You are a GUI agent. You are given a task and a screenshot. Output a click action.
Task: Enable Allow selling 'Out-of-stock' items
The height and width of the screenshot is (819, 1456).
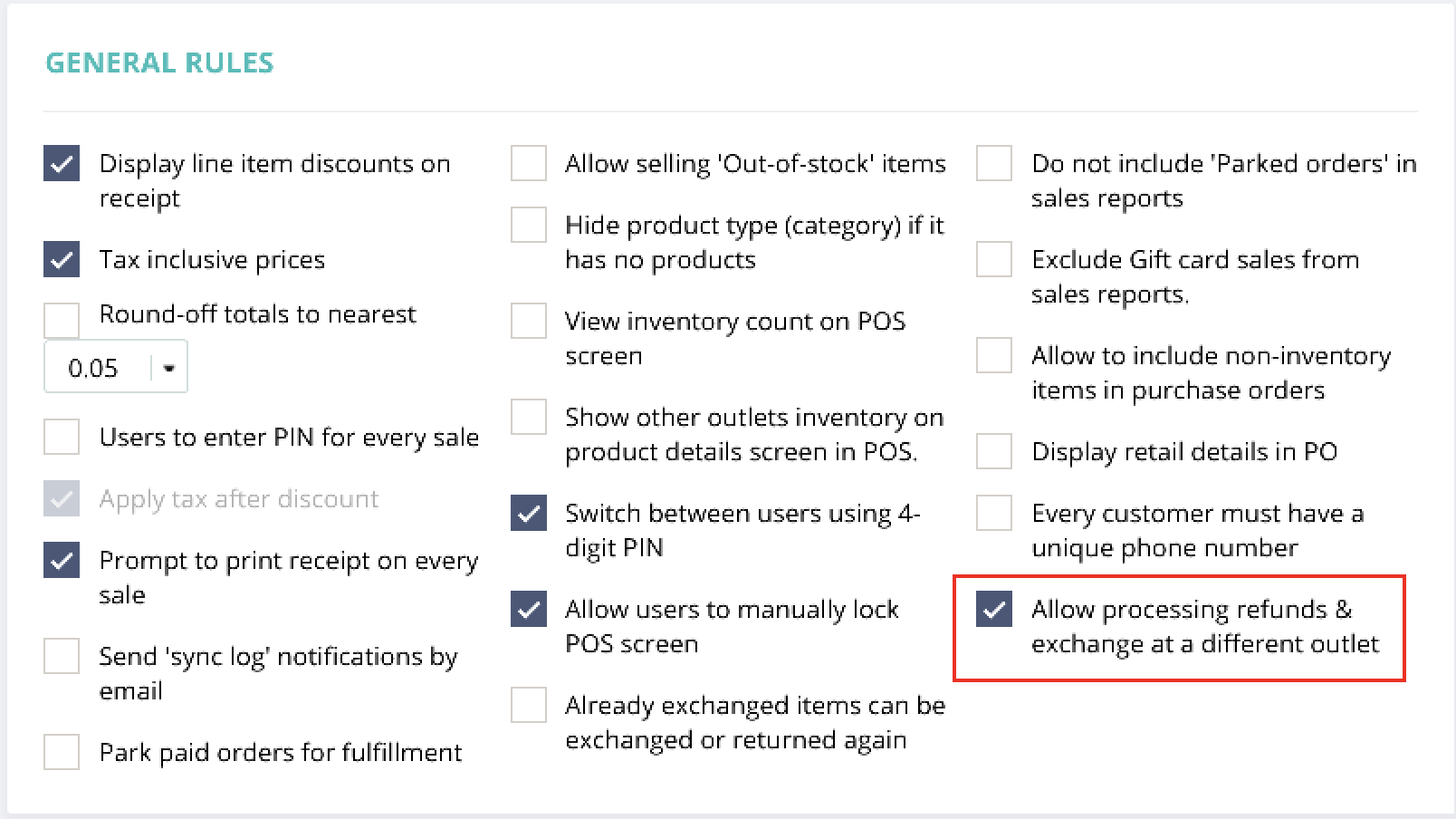tap(529, 164)
